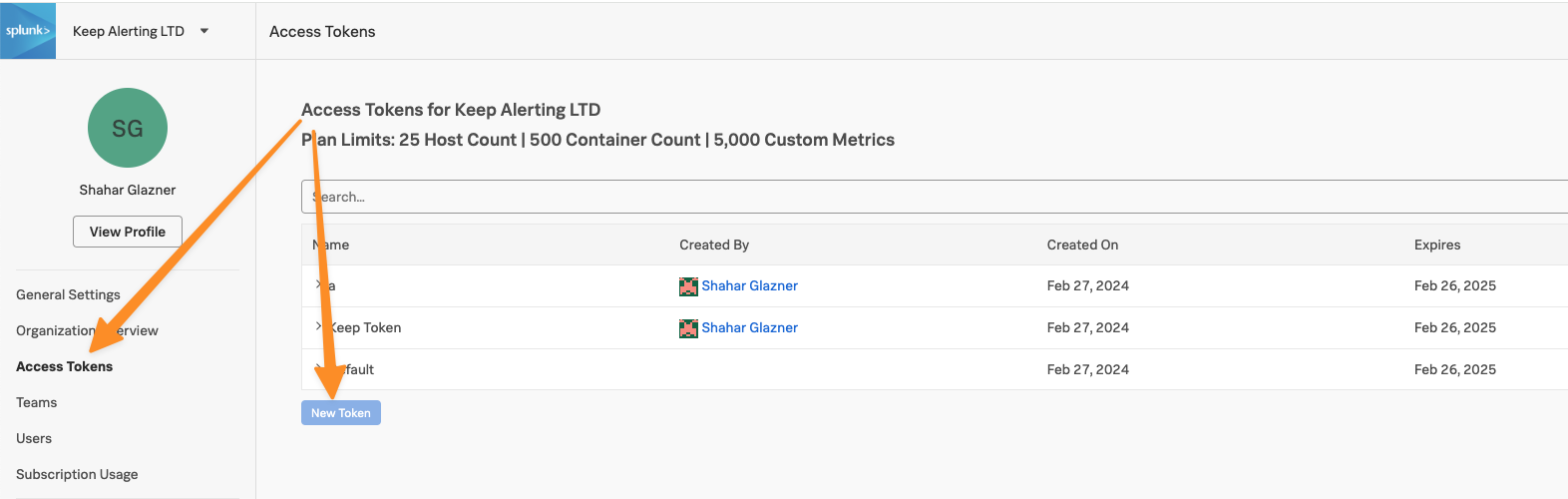This screenshot has height=499, width=1568.
Task: Click the avatar icon in the 'a' token row
Action: pyautogui.click(x=688, y=286)
